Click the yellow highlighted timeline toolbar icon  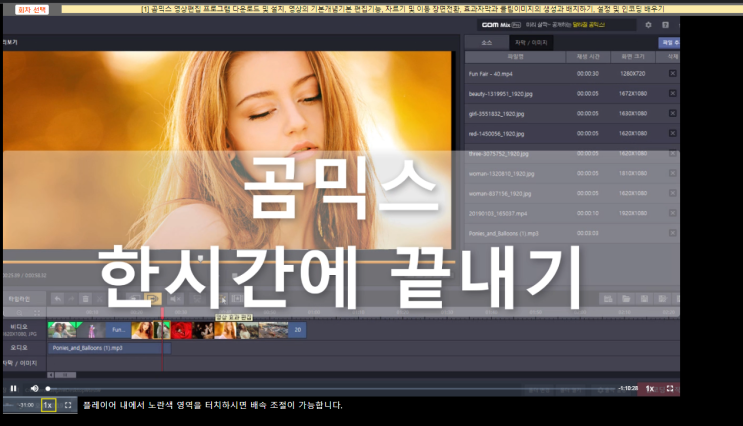(x=152, y=299)
